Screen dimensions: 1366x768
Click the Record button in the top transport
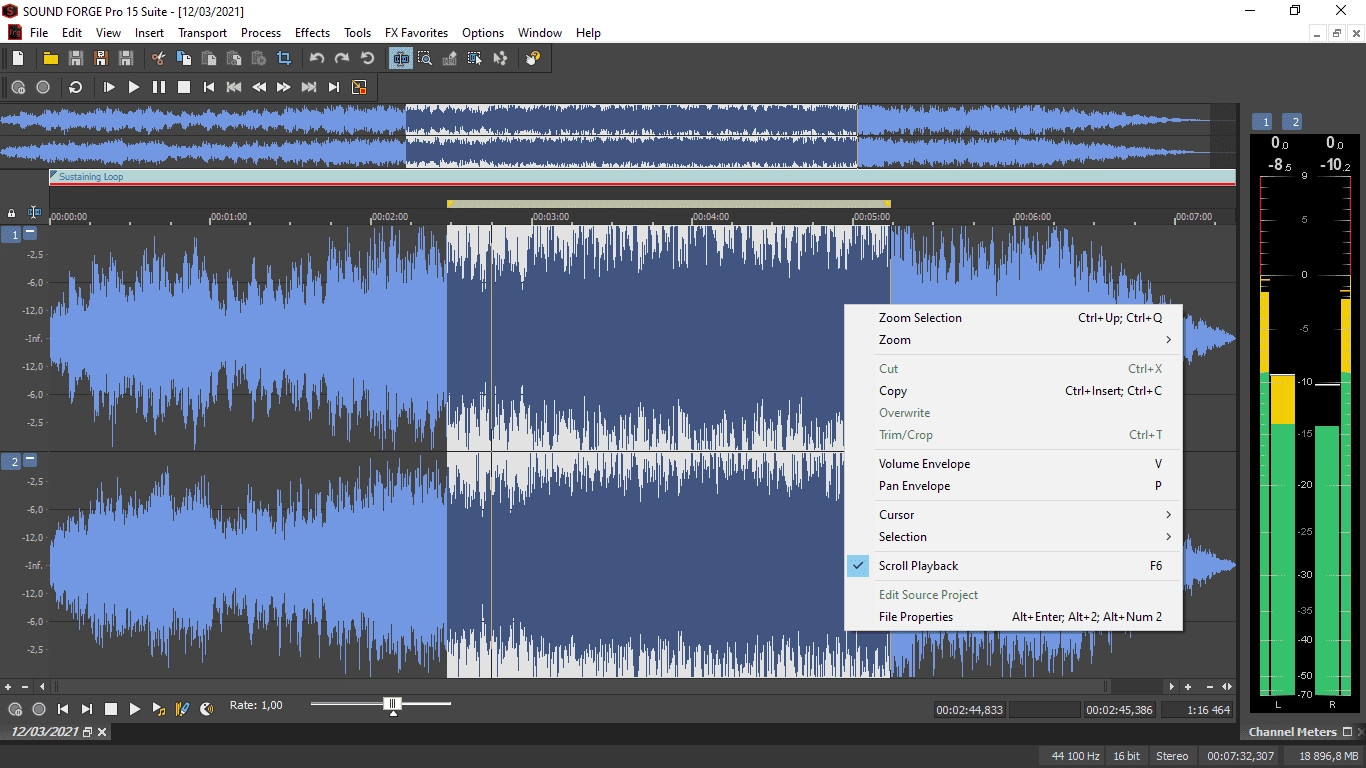pyautogui.click(x=43, y=87)
